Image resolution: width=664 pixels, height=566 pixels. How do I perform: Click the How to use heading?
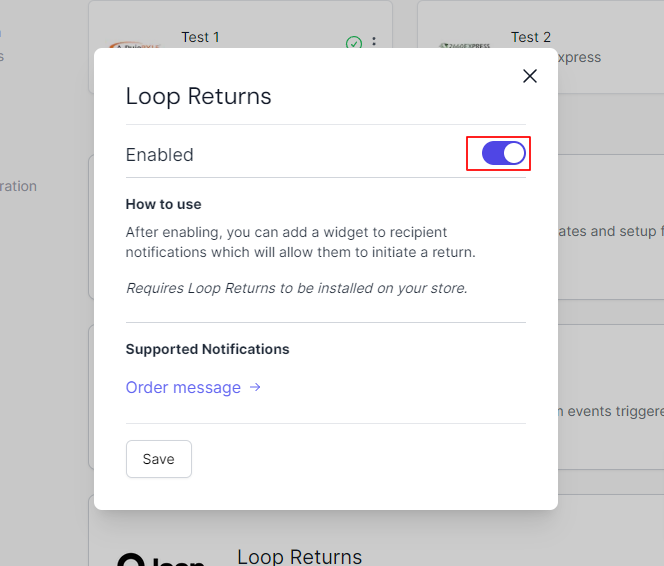tap(163, 204)
